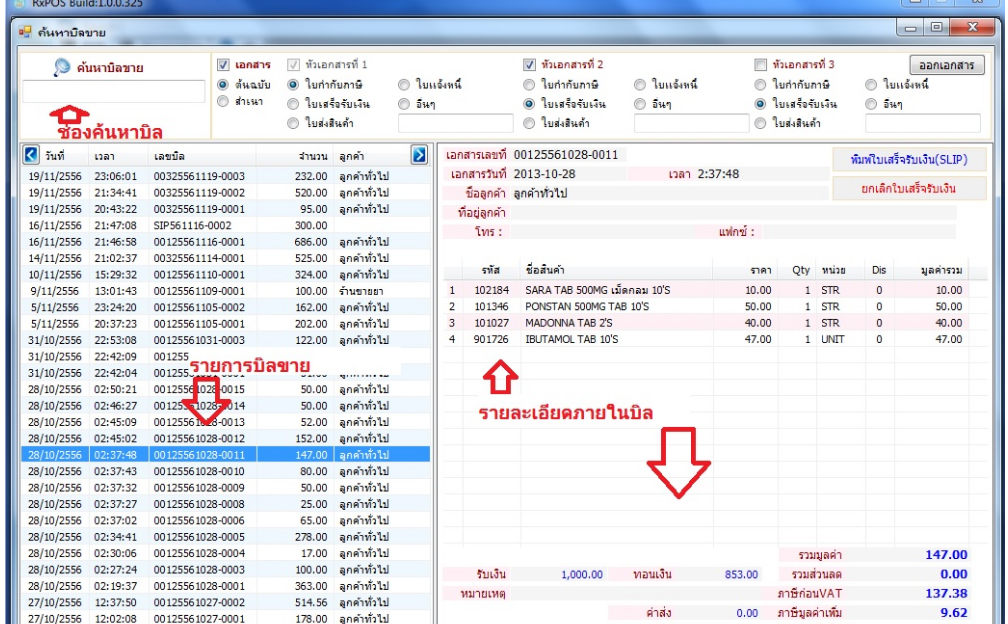Select อื่นๆ under หัวเอกสารที่ 1
The height and width of the screenshot is (624, 1008).
[404, 103]
